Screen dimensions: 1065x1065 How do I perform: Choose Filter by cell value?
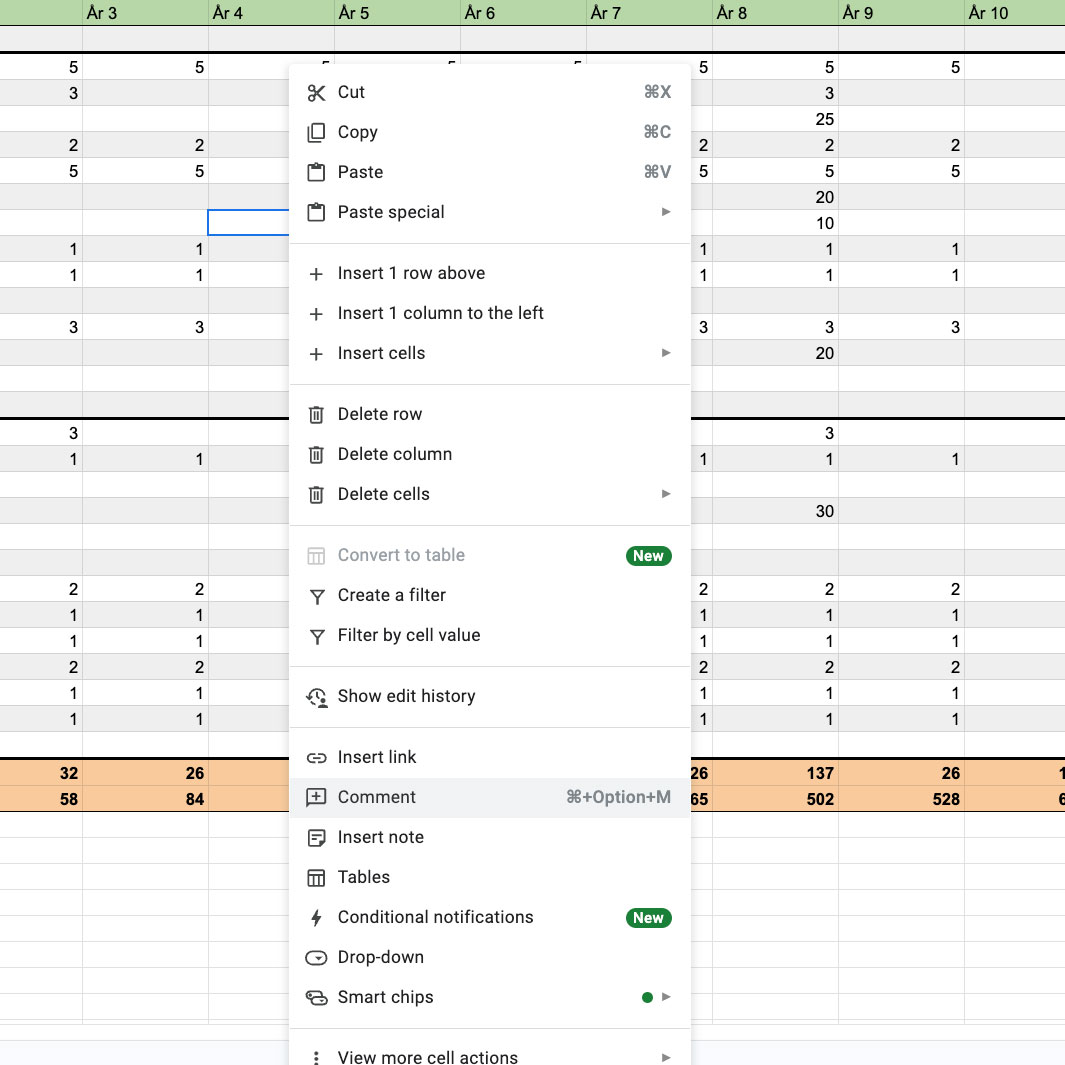click(x=408, y=635)
